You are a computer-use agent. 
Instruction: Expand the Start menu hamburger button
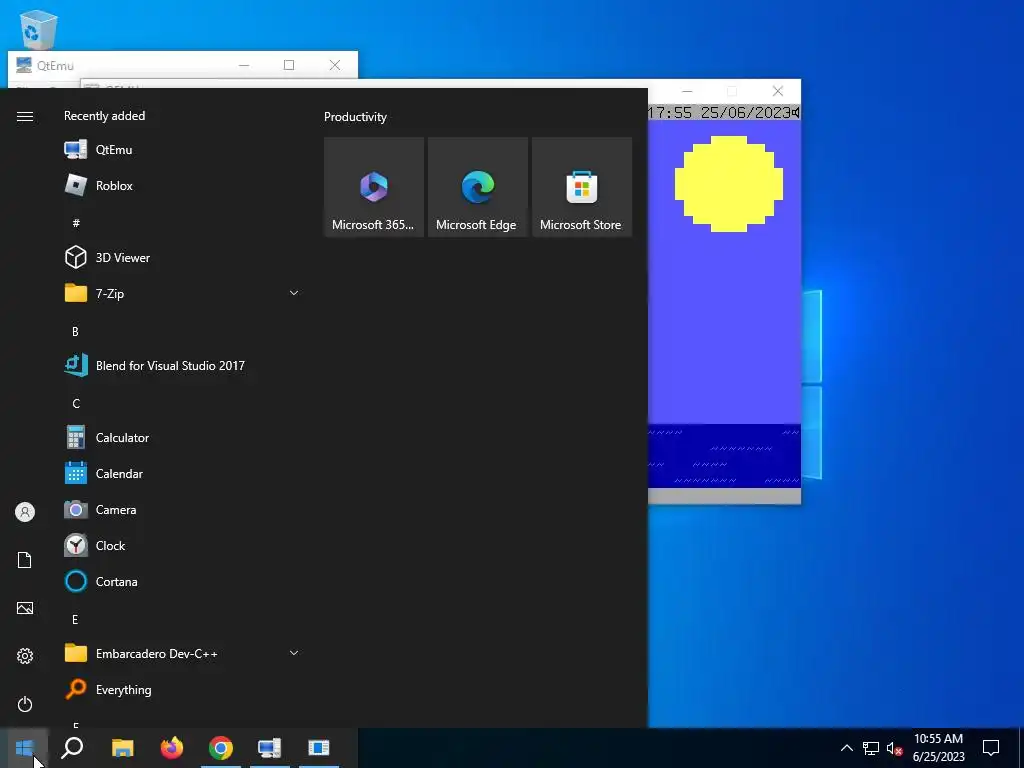pos(25,116)
